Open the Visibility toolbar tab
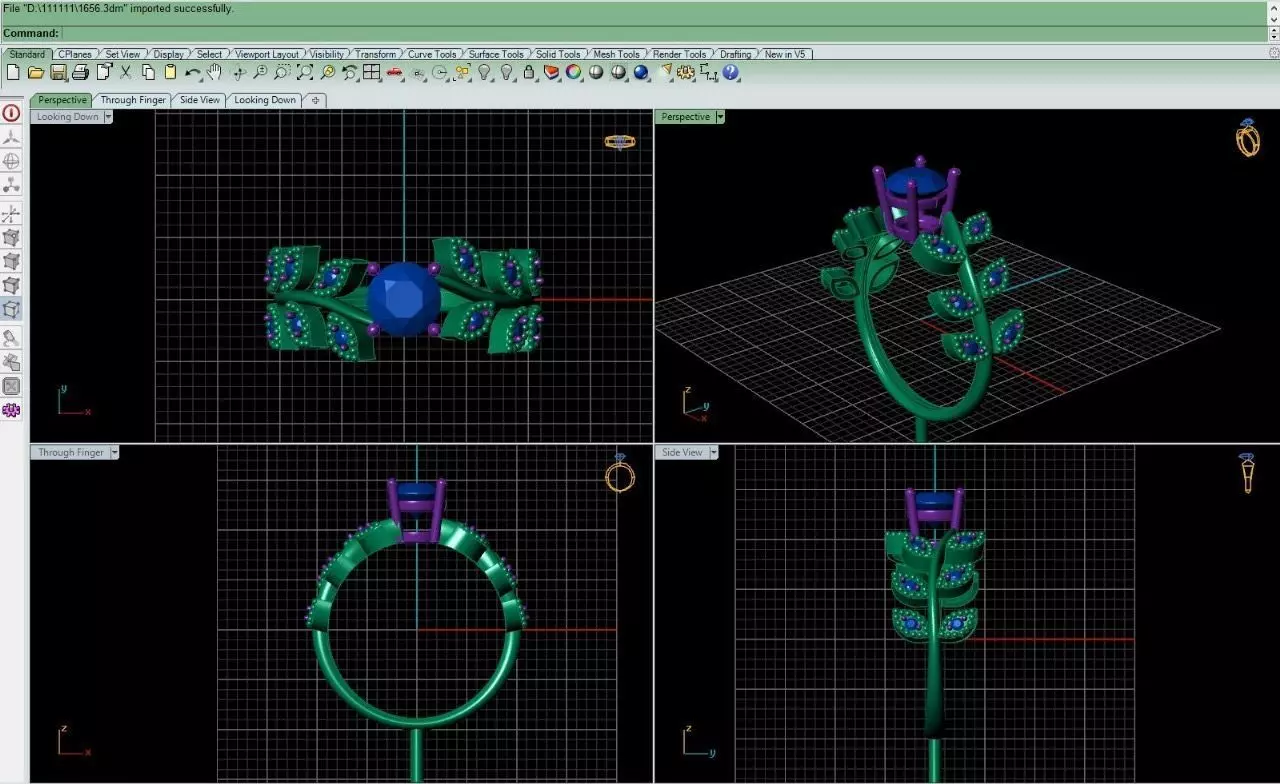Viewport: 1280px width, 784px height. pyautogui.click(x=327, y=54)
